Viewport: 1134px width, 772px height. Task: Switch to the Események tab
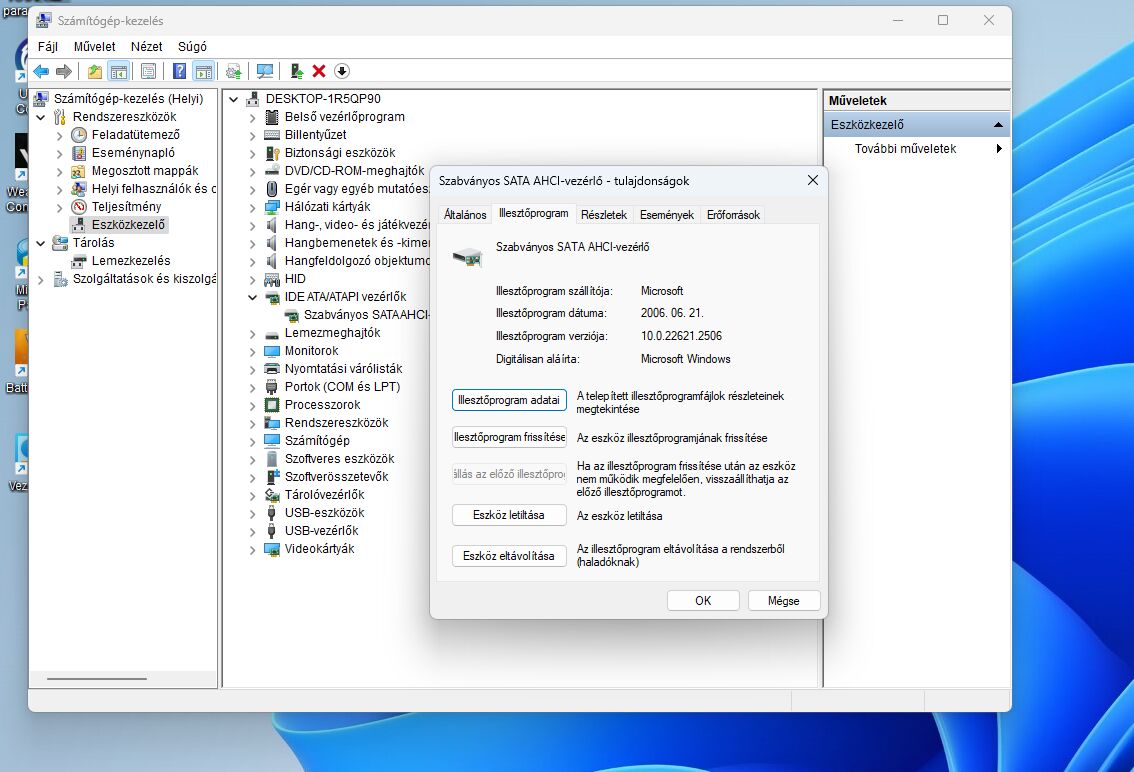click(x=667, y=215)
